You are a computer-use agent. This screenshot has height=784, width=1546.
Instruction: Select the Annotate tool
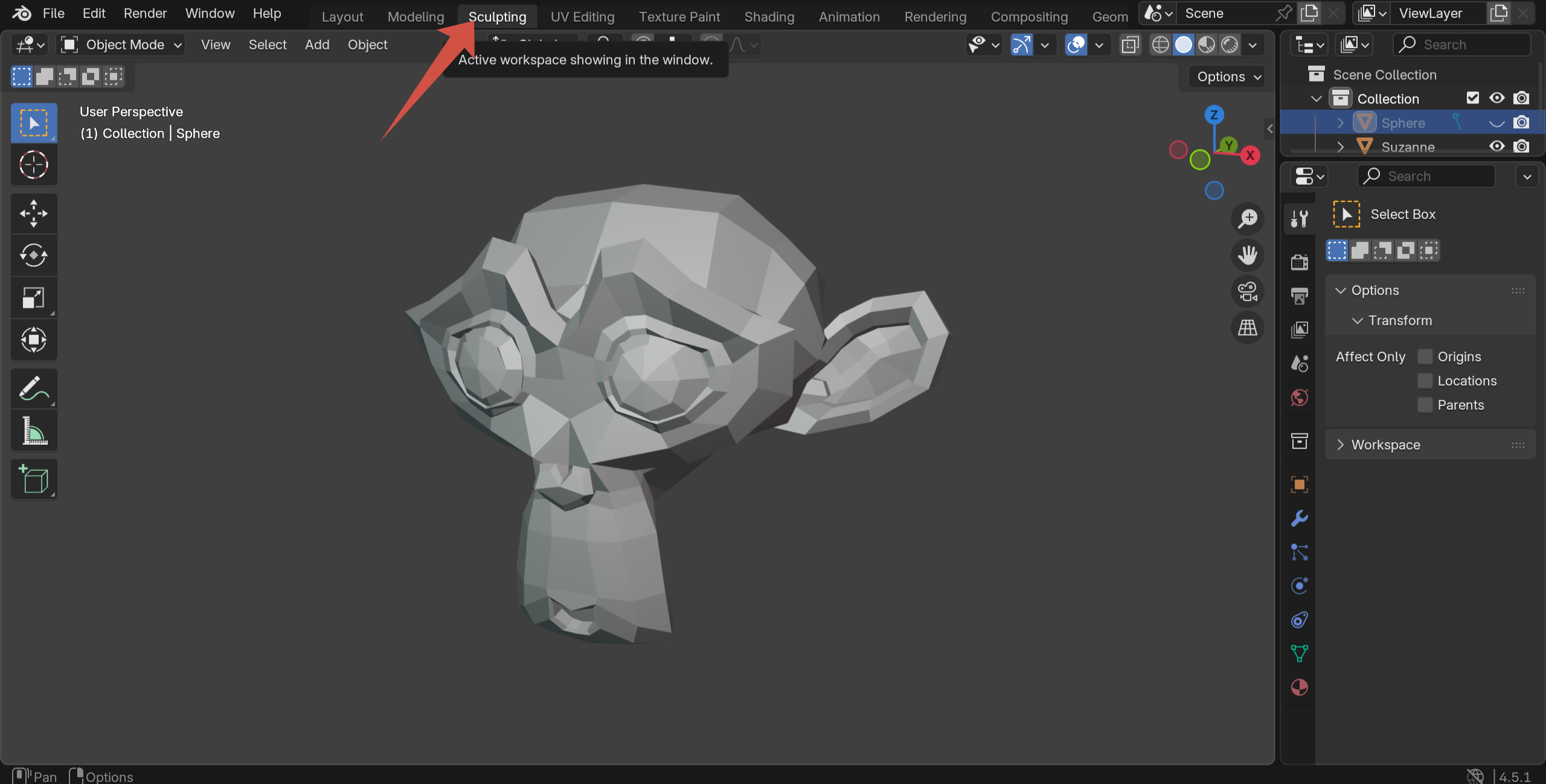click(x=34, y=389)
